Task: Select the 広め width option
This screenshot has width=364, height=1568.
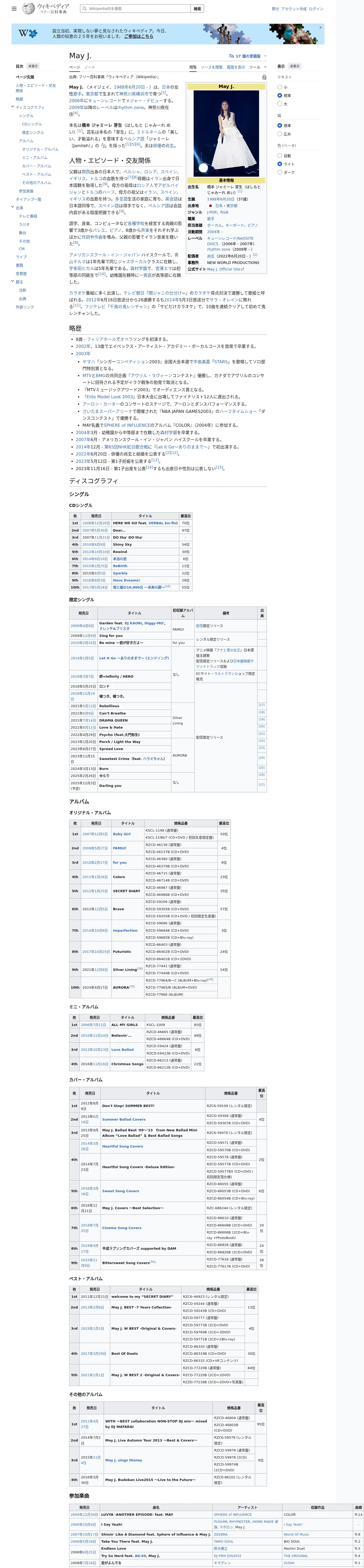Action: point(279,134)
